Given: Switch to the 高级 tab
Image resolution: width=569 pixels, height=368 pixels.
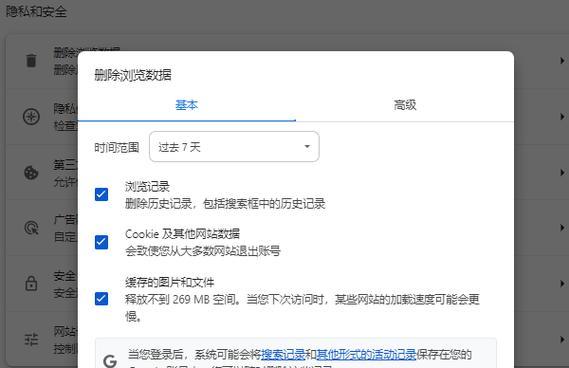Looking at the screenshot, I should [405, 105].
